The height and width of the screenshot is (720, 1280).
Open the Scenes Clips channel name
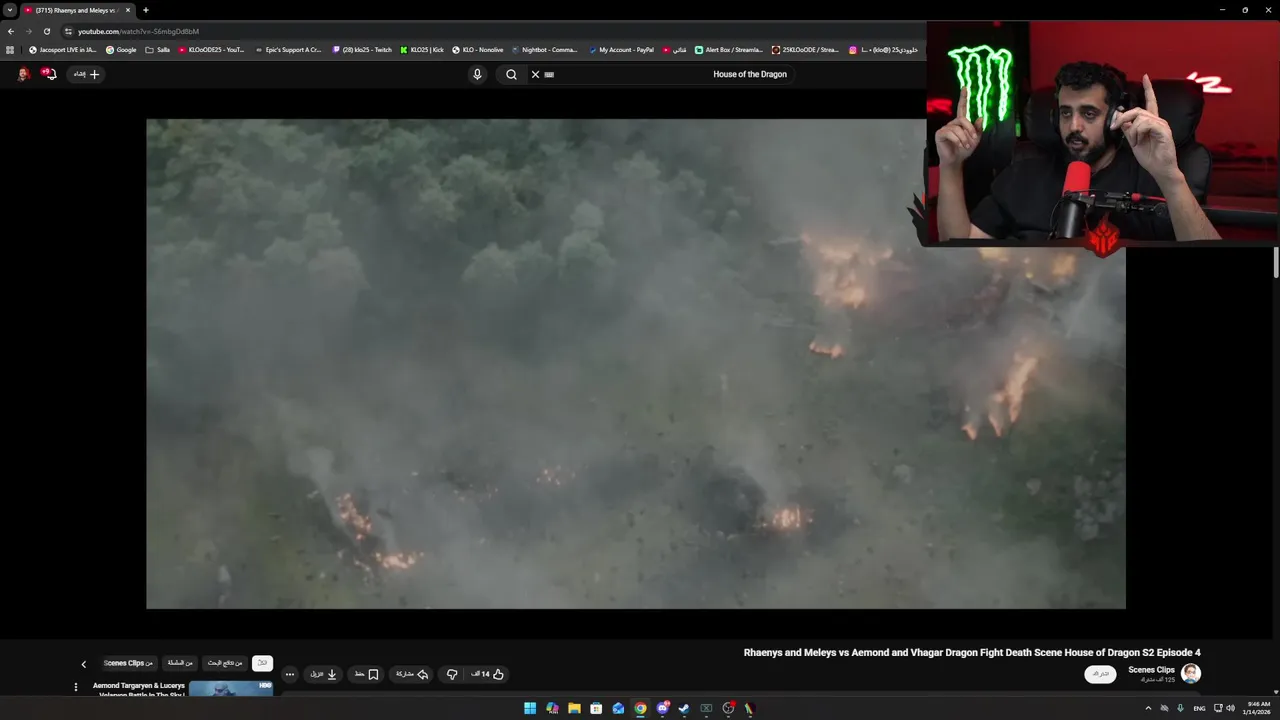tap(1151, 670)
